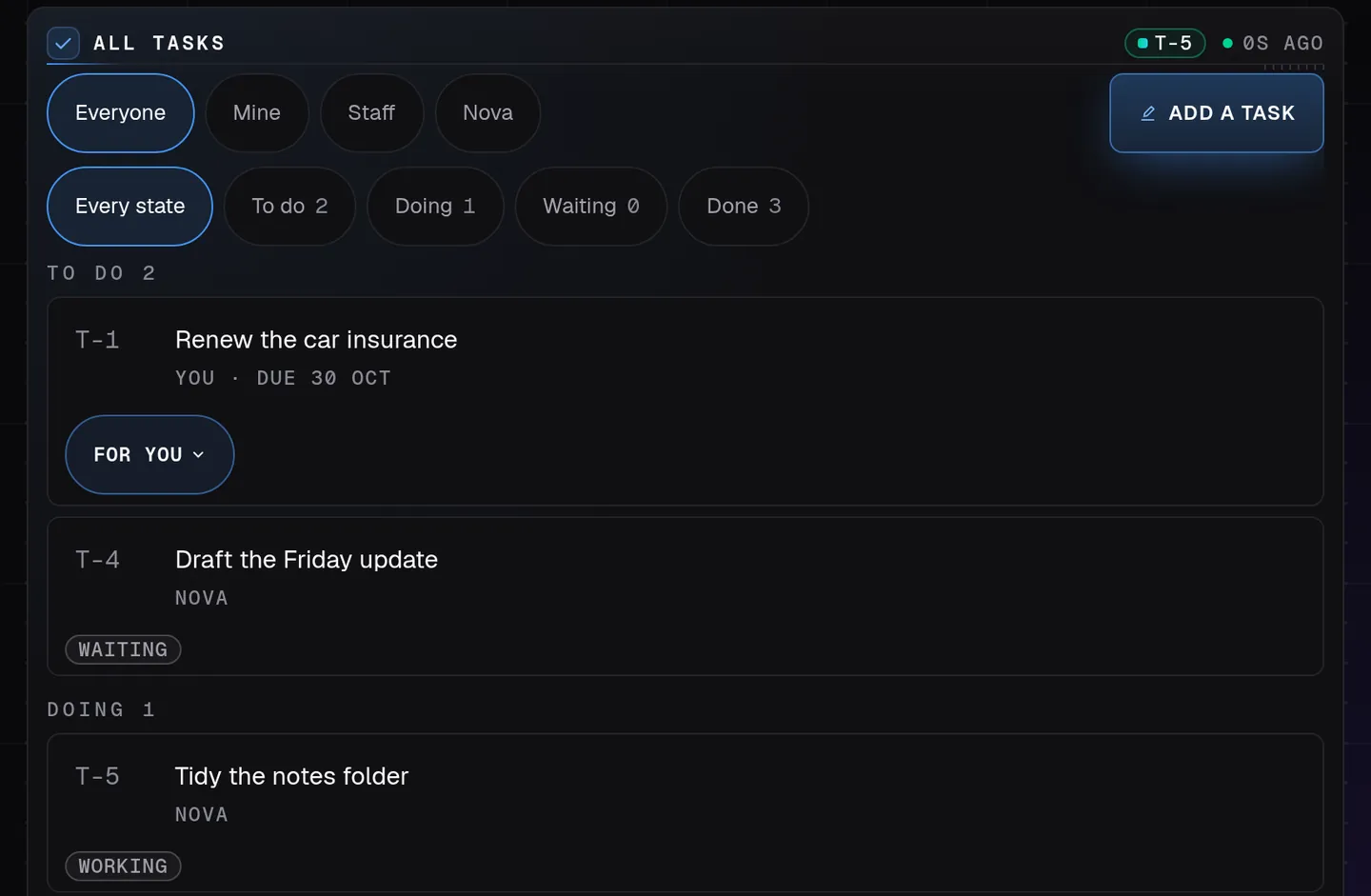This screenshot has width=1371, height=896.
Task: Filter by Doing state
Action: 435,207
